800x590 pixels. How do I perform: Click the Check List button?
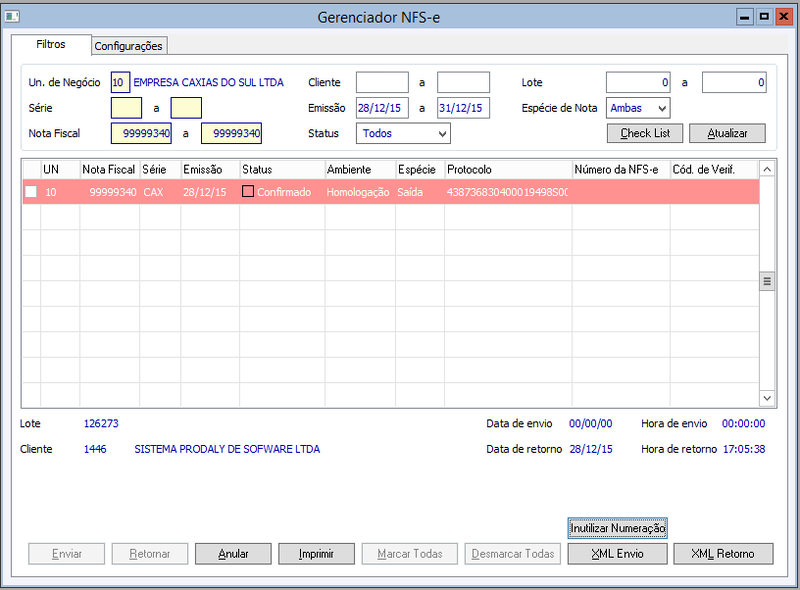point(645,133)
